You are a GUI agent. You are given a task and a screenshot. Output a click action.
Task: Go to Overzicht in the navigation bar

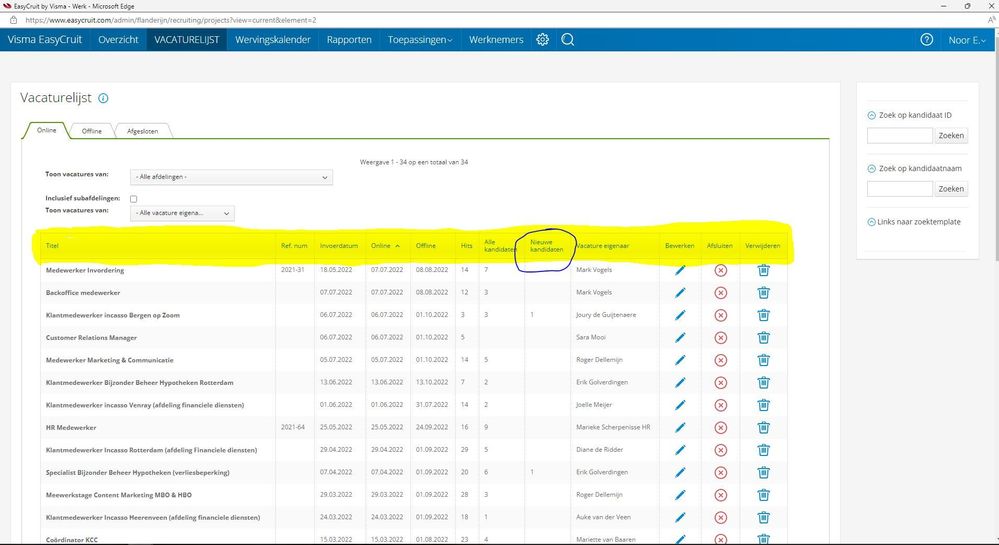[x=118, y=40]
